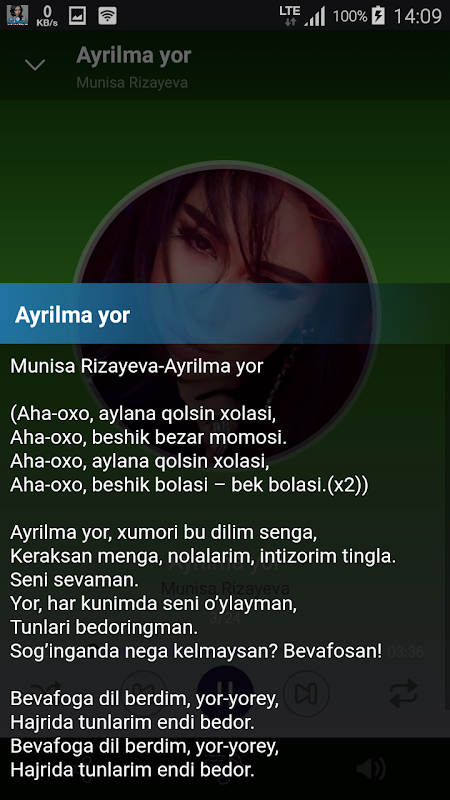The height and width of the screenshot is (800, 450).
Task: Tap the app notification thumbnail in status bar
Action: click(17, 15)
